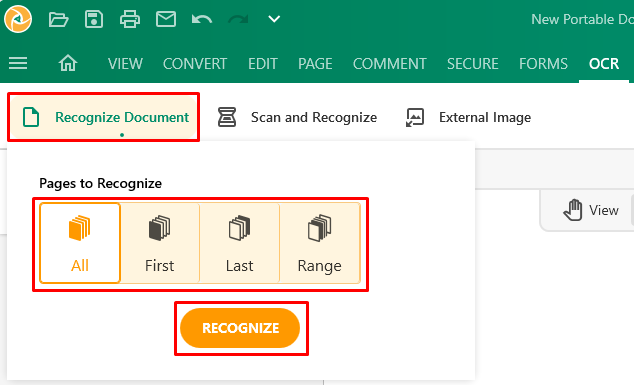Screen dimensions: 634x385
Task: Select the OCR tab
Action: (x=604, y=63)
